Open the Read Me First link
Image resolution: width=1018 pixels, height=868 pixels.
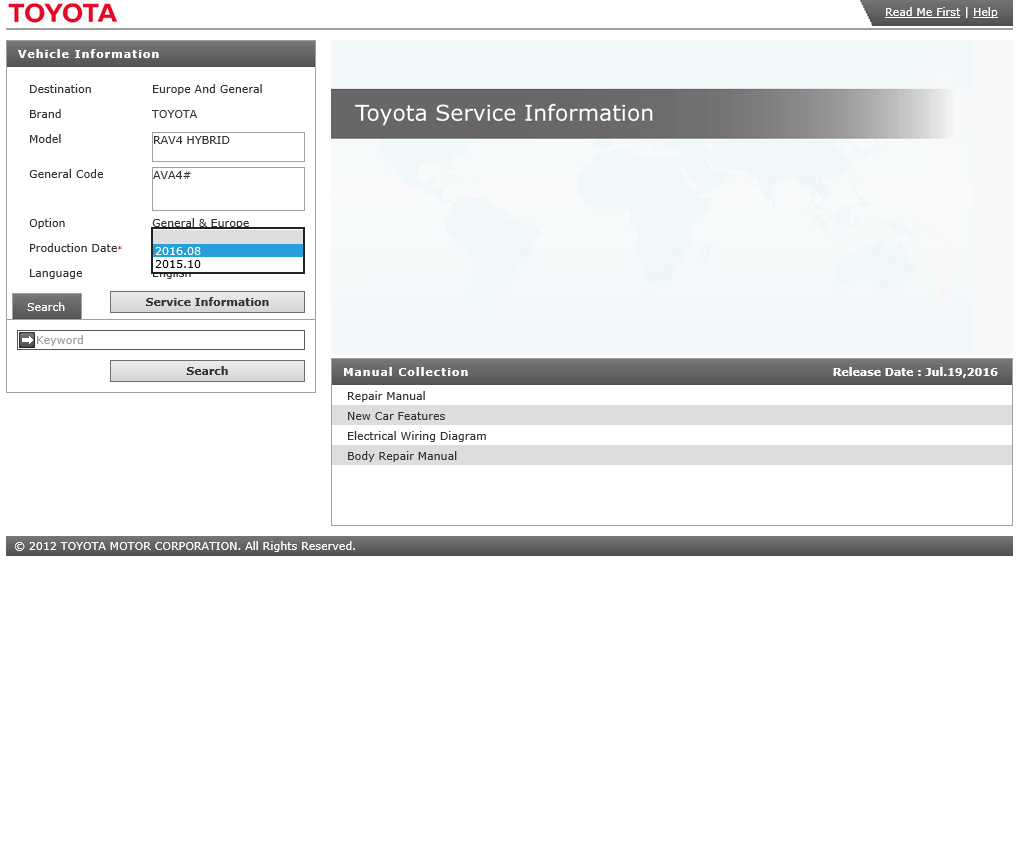click(922, 12)
